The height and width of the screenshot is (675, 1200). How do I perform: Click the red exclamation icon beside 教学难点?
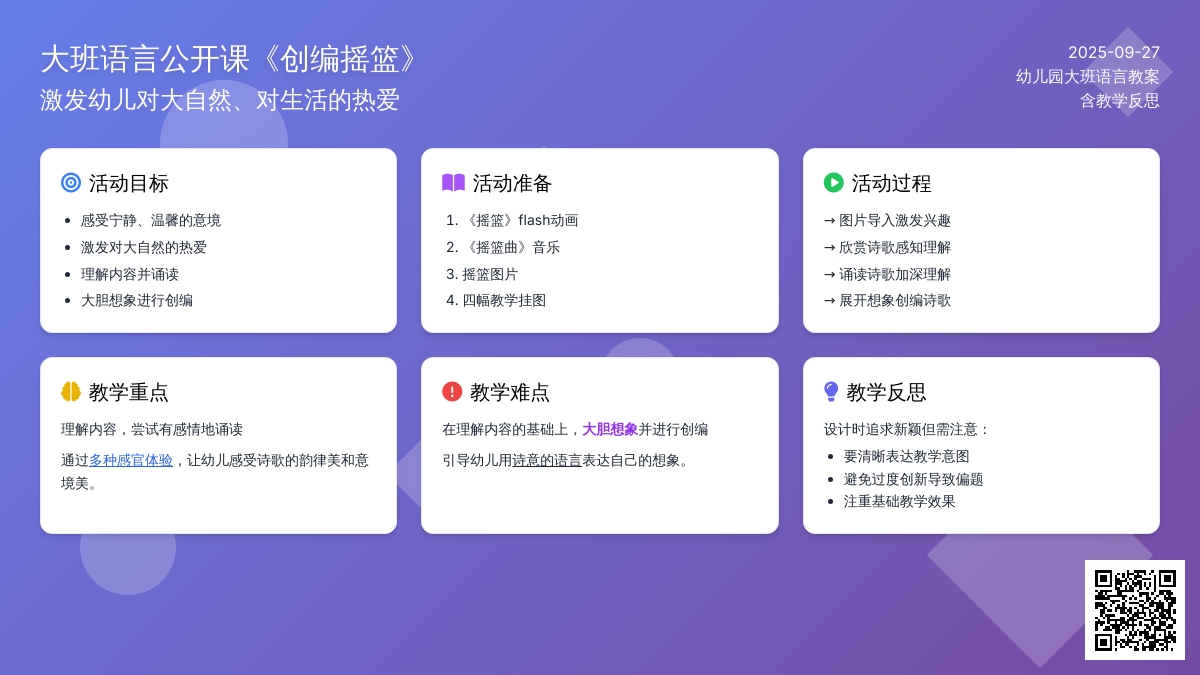click(452, 392)
